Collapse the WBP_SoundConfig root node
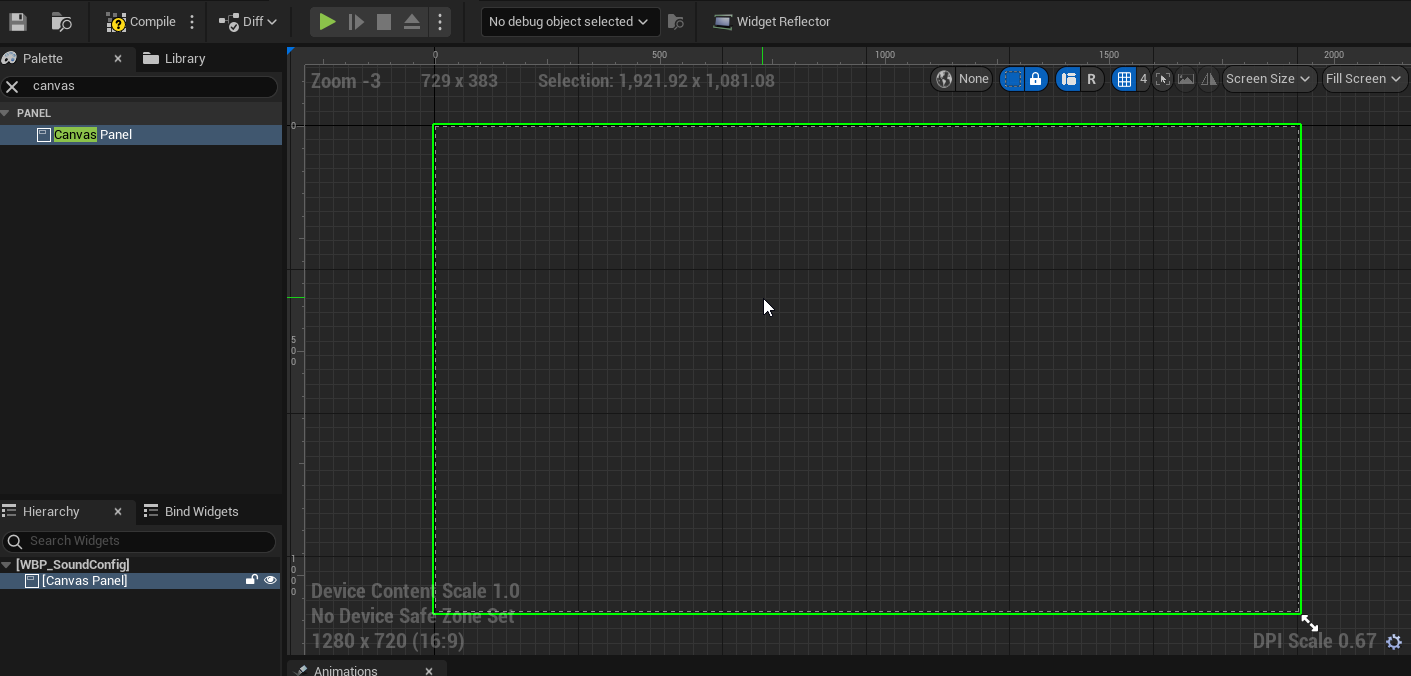The width and height of the screenshot is (1411, 676). (x=6, y=565)
